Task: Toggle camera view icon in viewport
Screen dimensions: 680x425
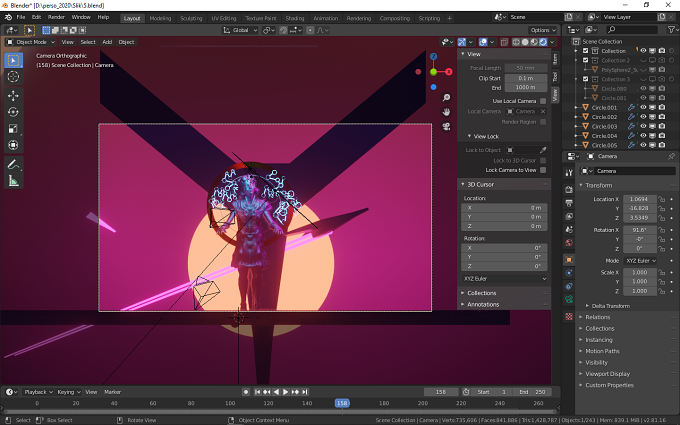Action: pos(446,126)
